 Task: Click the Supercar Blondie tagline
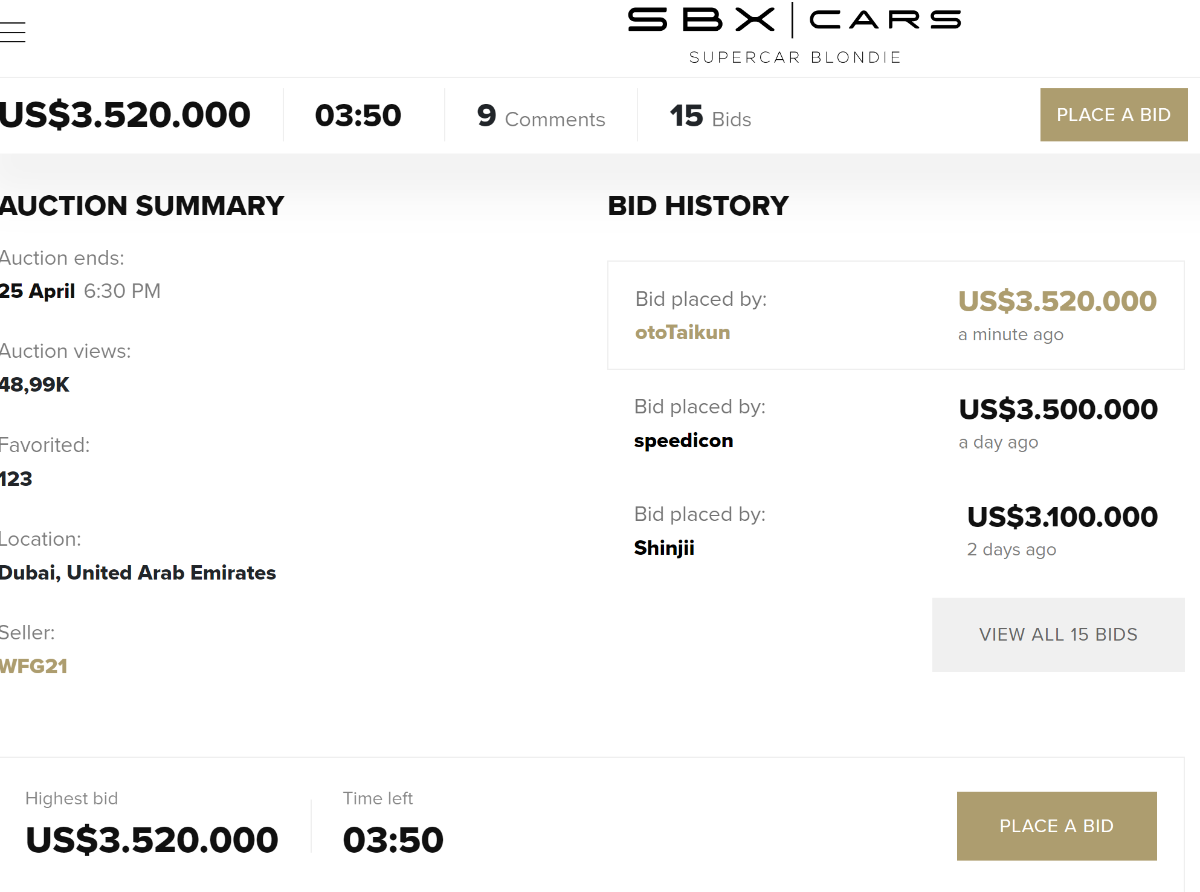(794, 58)
